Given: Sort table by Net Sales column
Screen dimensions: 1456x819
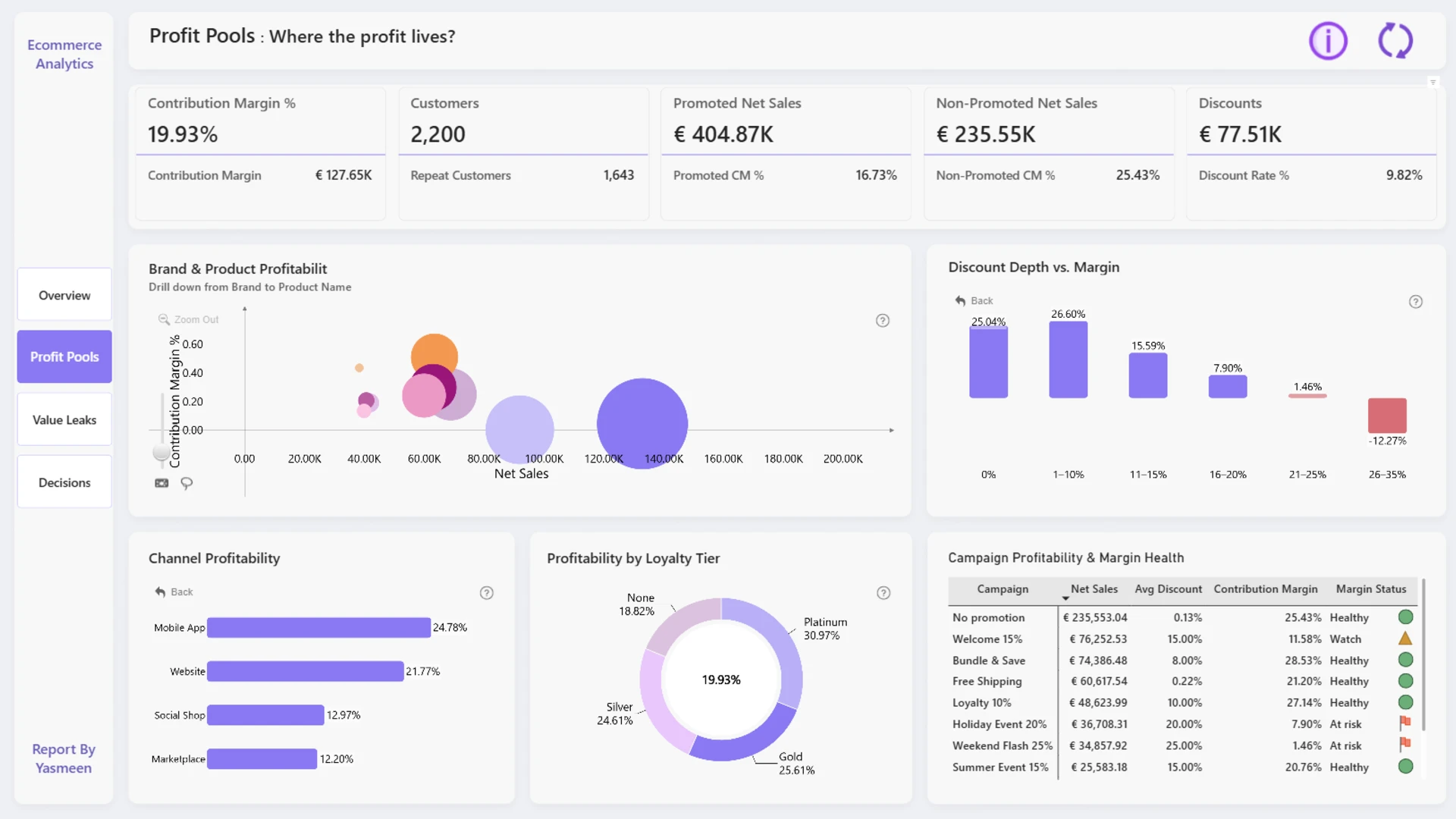Looking at the screenshot, I should coord(1094,589).
